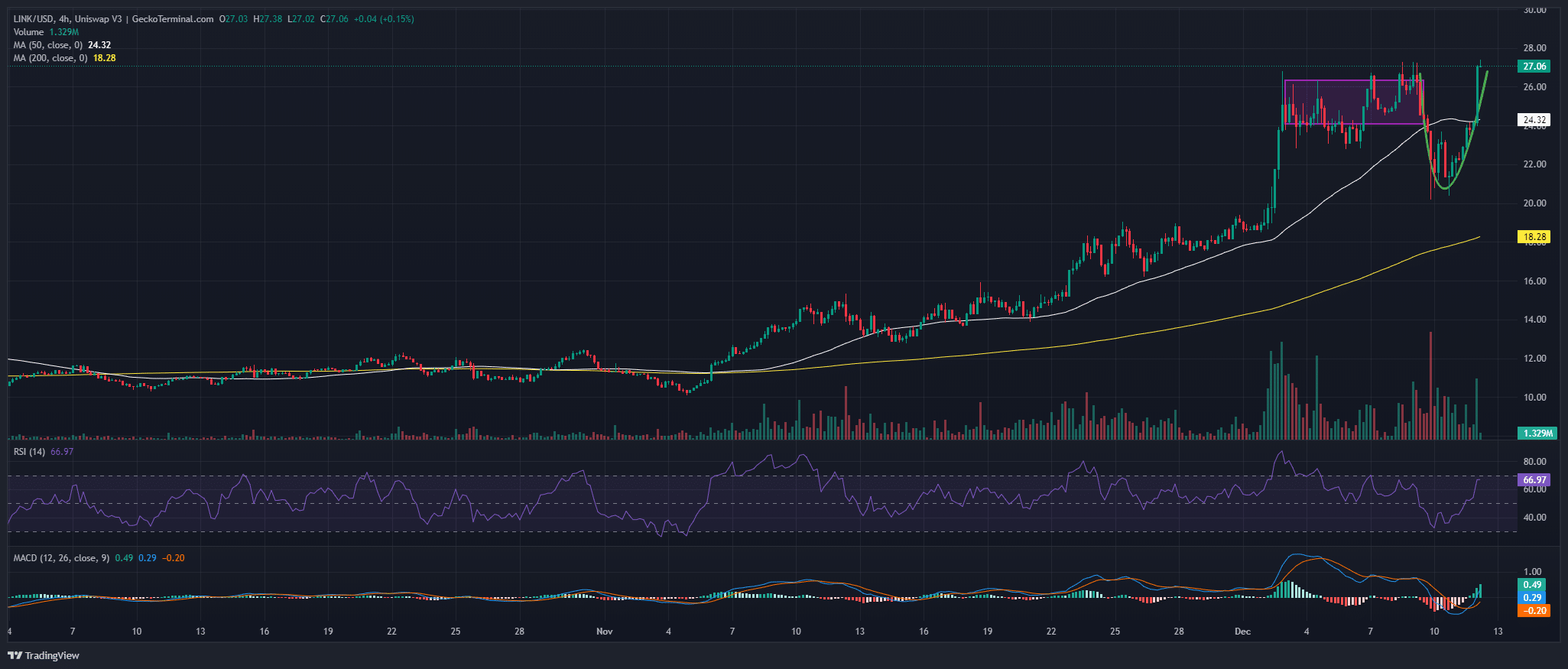Click the low value L27.02 in header
The height and width of the screenshot is (669, 1568).
[x=301, y=19]
